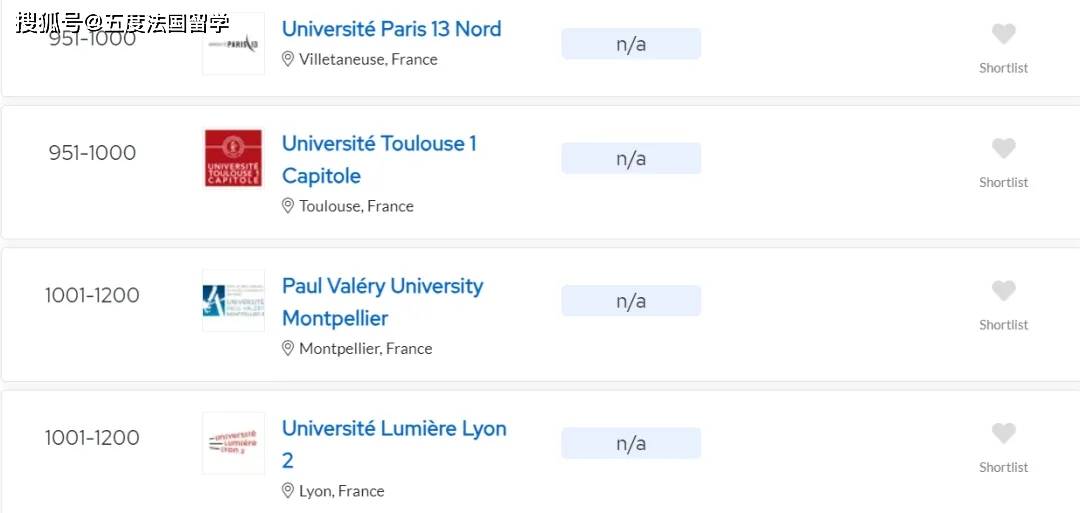Click the location pin beside Toulouse, France
Viewport: 1080px width, 513px height.
coord(288,206)
